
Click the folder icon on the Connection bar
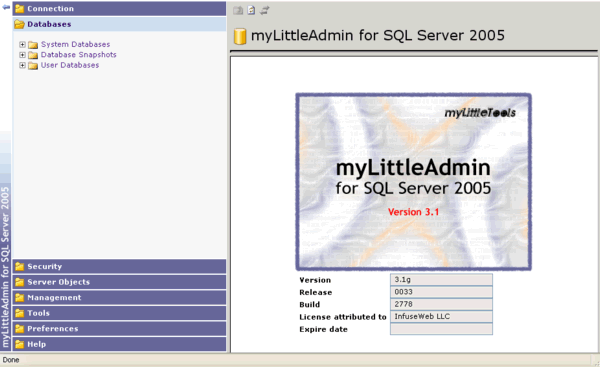click(x=20, y=8)
